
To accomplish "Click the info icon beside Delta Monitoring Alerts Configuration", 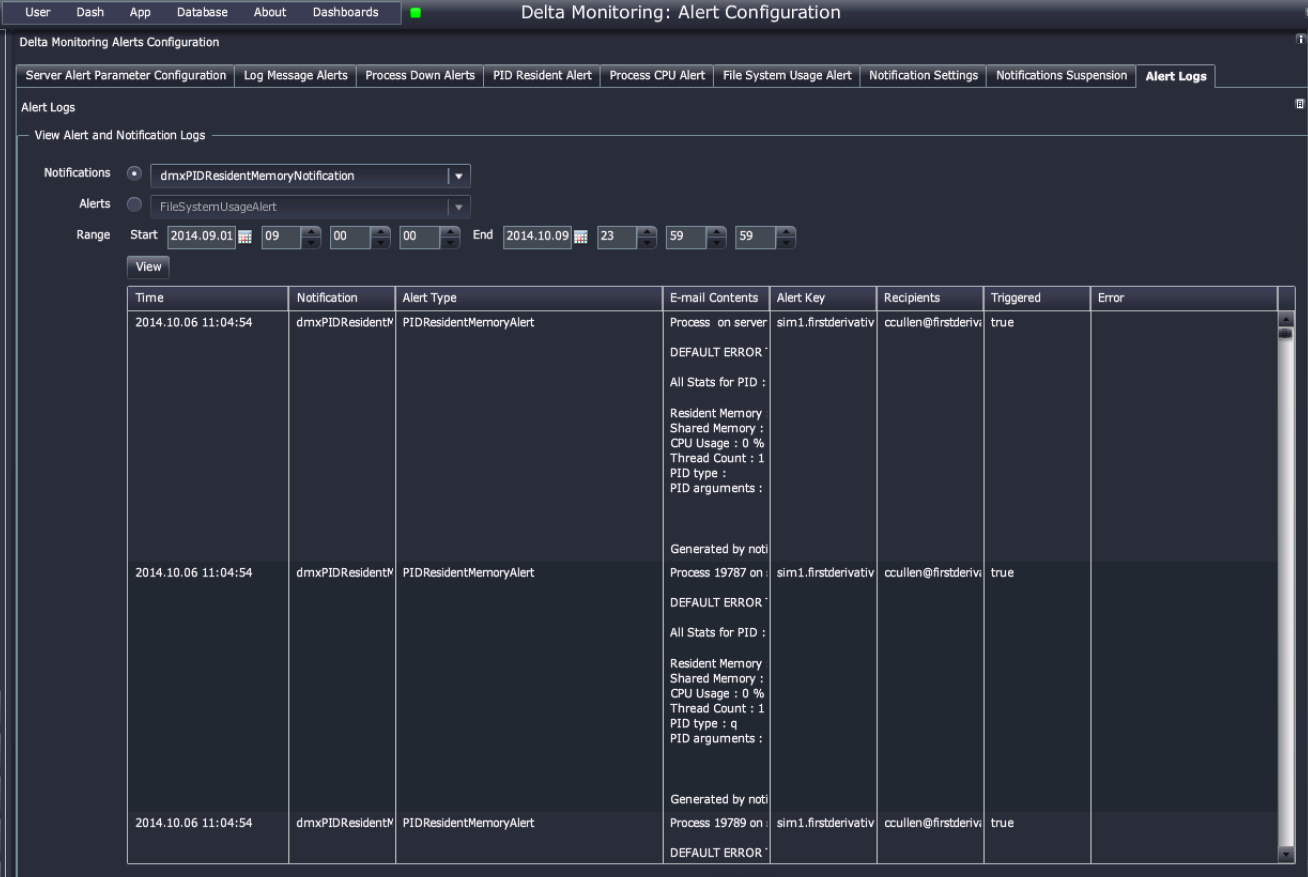I will [x=1301, y=39].
